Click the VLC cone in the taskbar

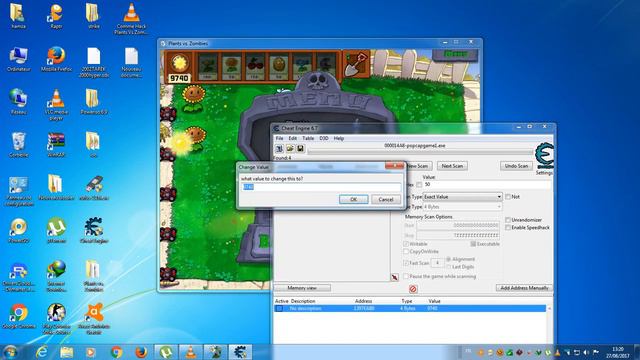tap(190, 352)
